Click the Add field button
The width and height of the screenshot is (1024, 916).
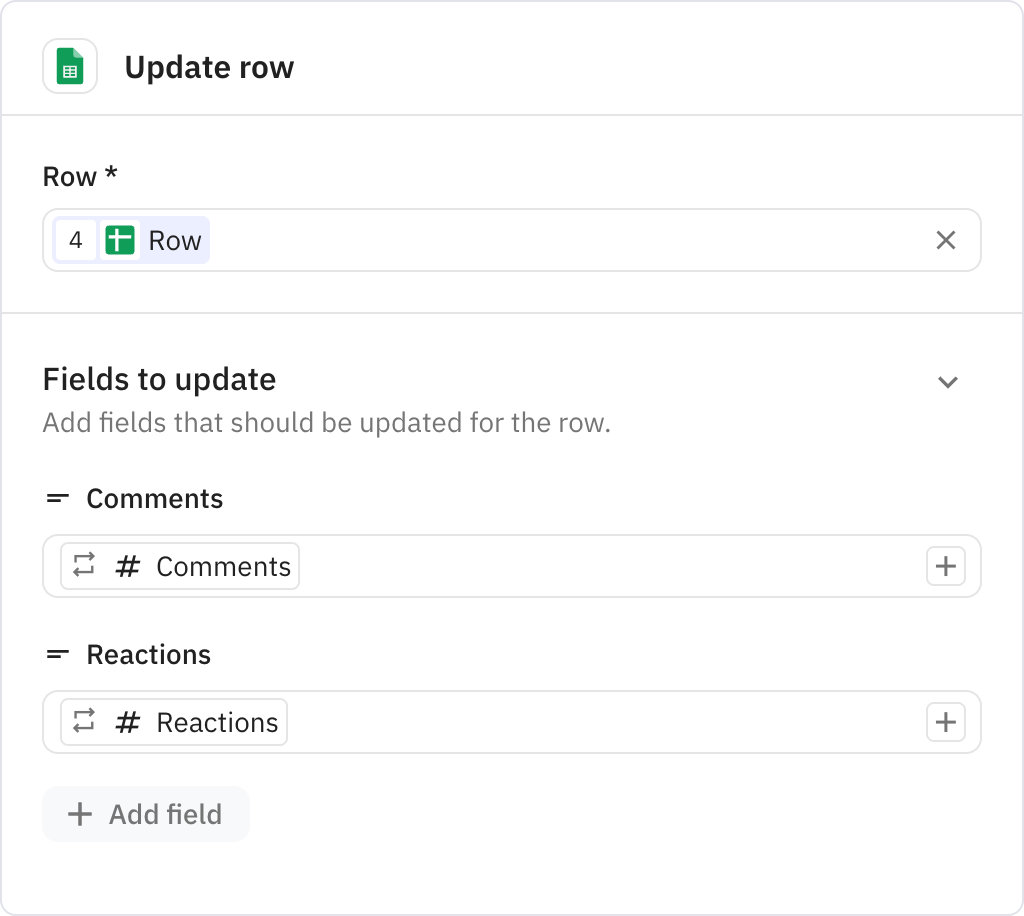pyautogui.click(x=146, y=814)
